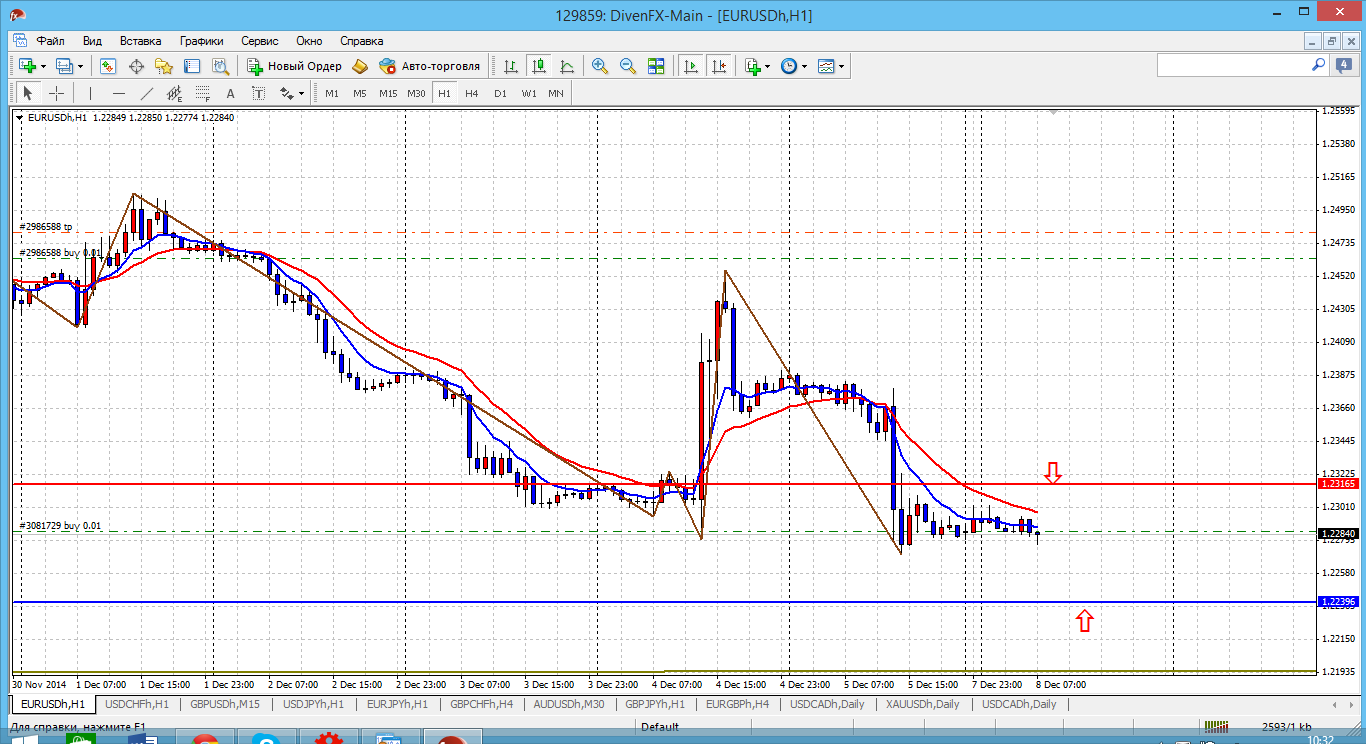
Task: Toggle Авто-торговля auto trading
Action: click(x=429, y=66)
